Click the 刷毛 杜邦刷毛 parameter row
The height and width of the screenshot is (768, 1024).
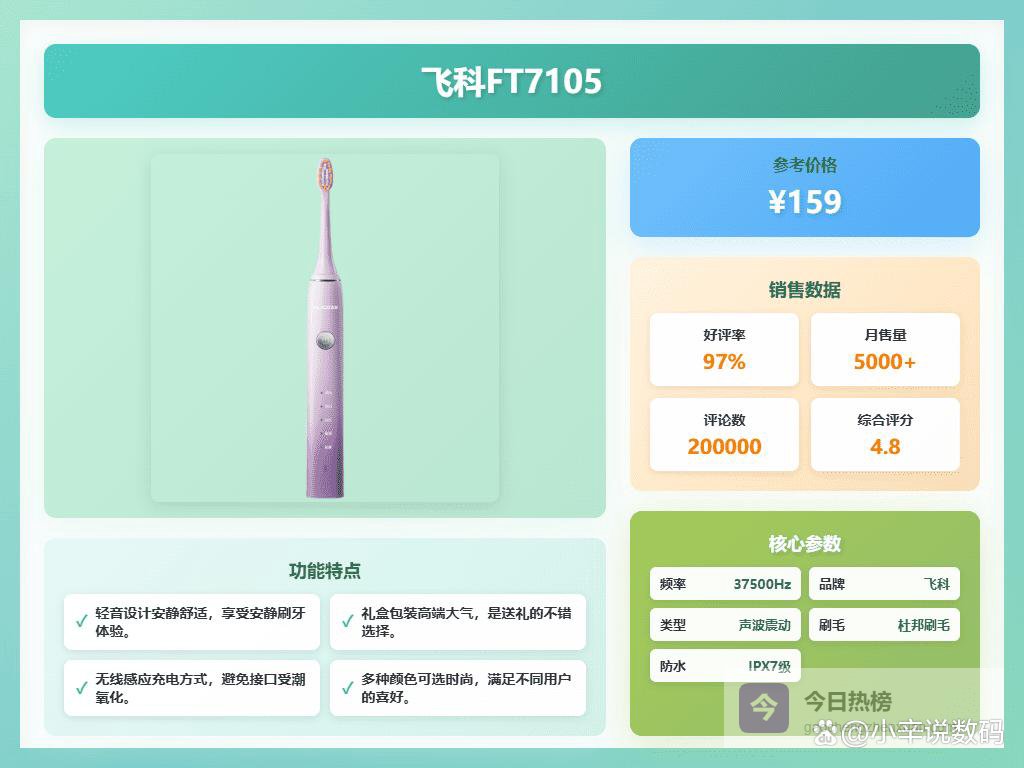coord(884,625)
